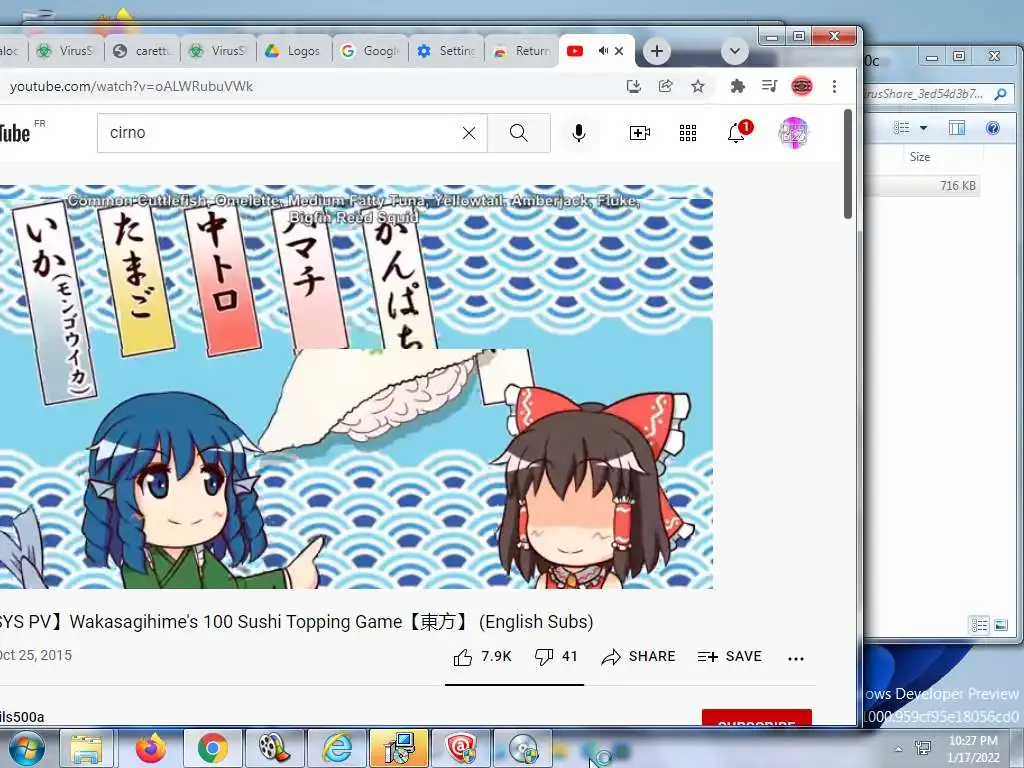1024x768 pixels.
Task: Click the install app icon in address bar
Action: 633,86
